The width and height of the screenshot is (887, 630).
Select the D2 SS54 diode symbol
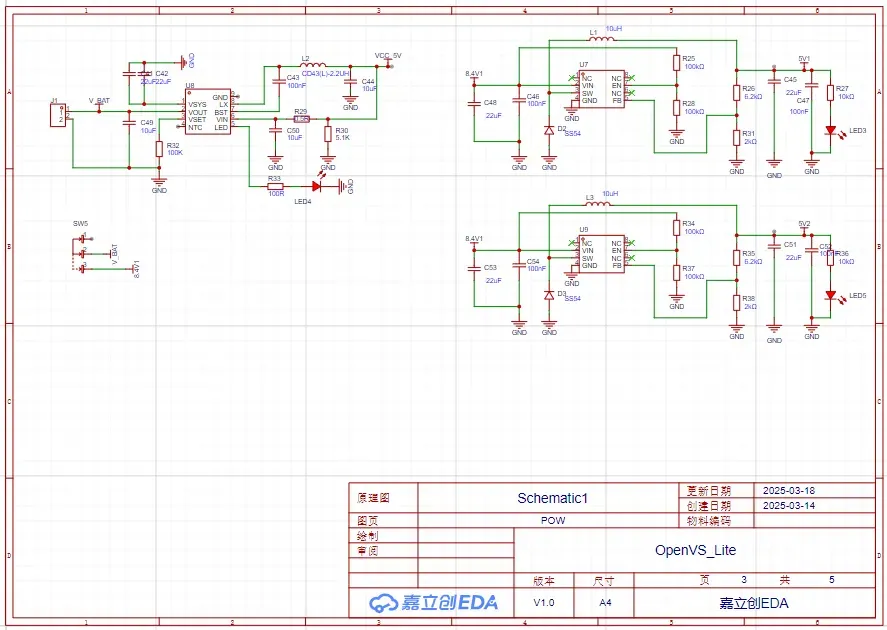(x=548, y=131)
